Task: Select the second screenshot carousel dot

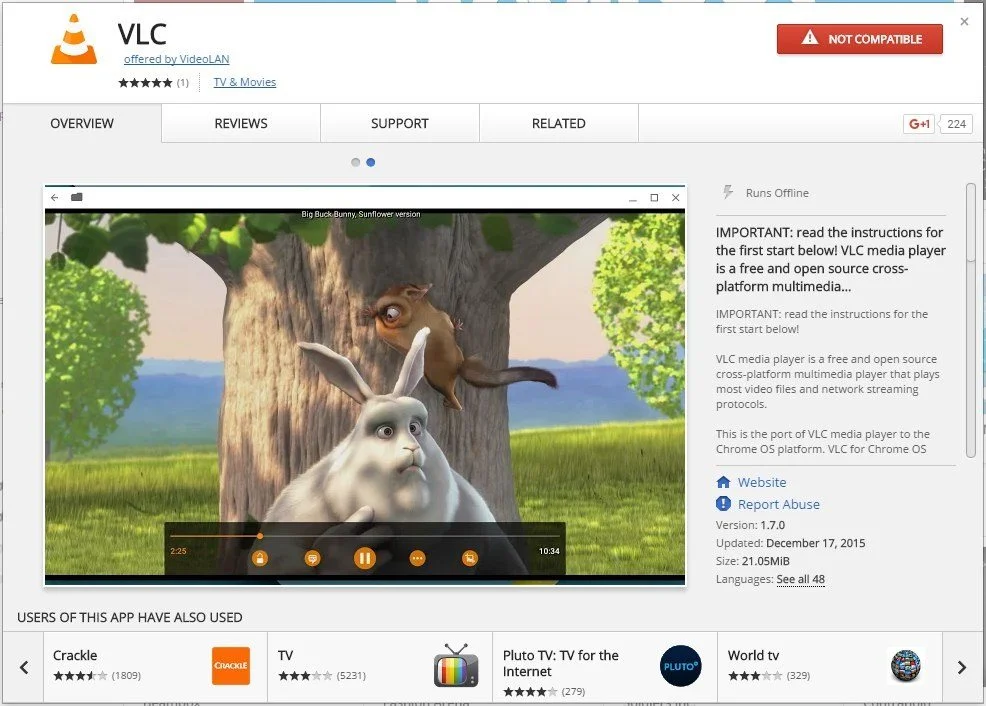Action: pyautogui.click(x=370, y=162)
